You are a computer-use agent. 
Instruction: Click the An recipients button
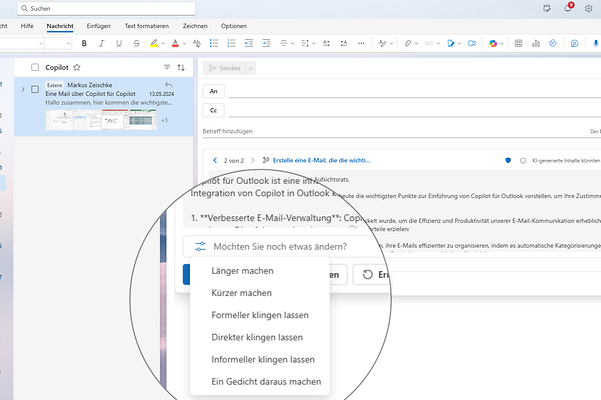pyautogui.click(x=214, y=90)
